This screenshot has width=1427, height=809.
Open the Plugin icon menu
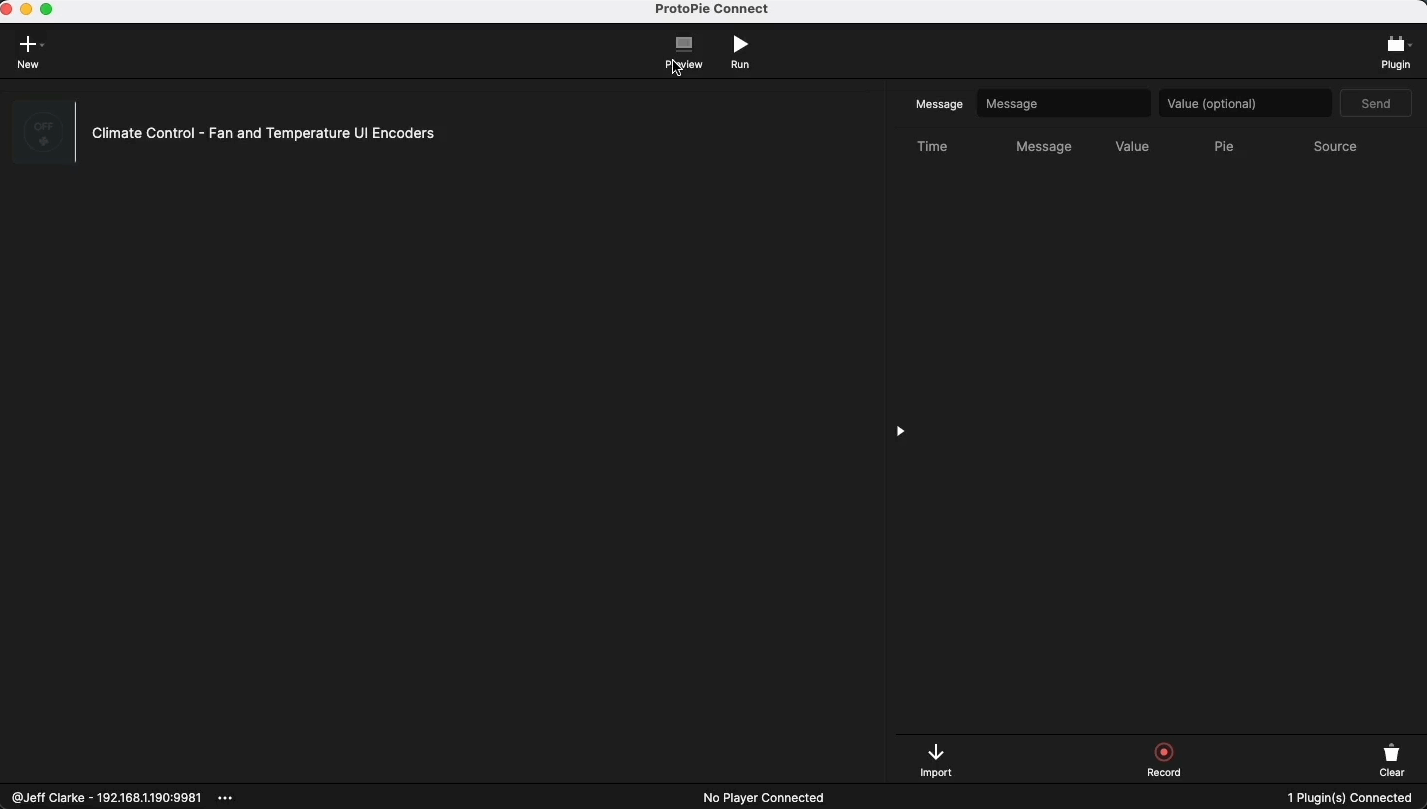click(1395, 44)
